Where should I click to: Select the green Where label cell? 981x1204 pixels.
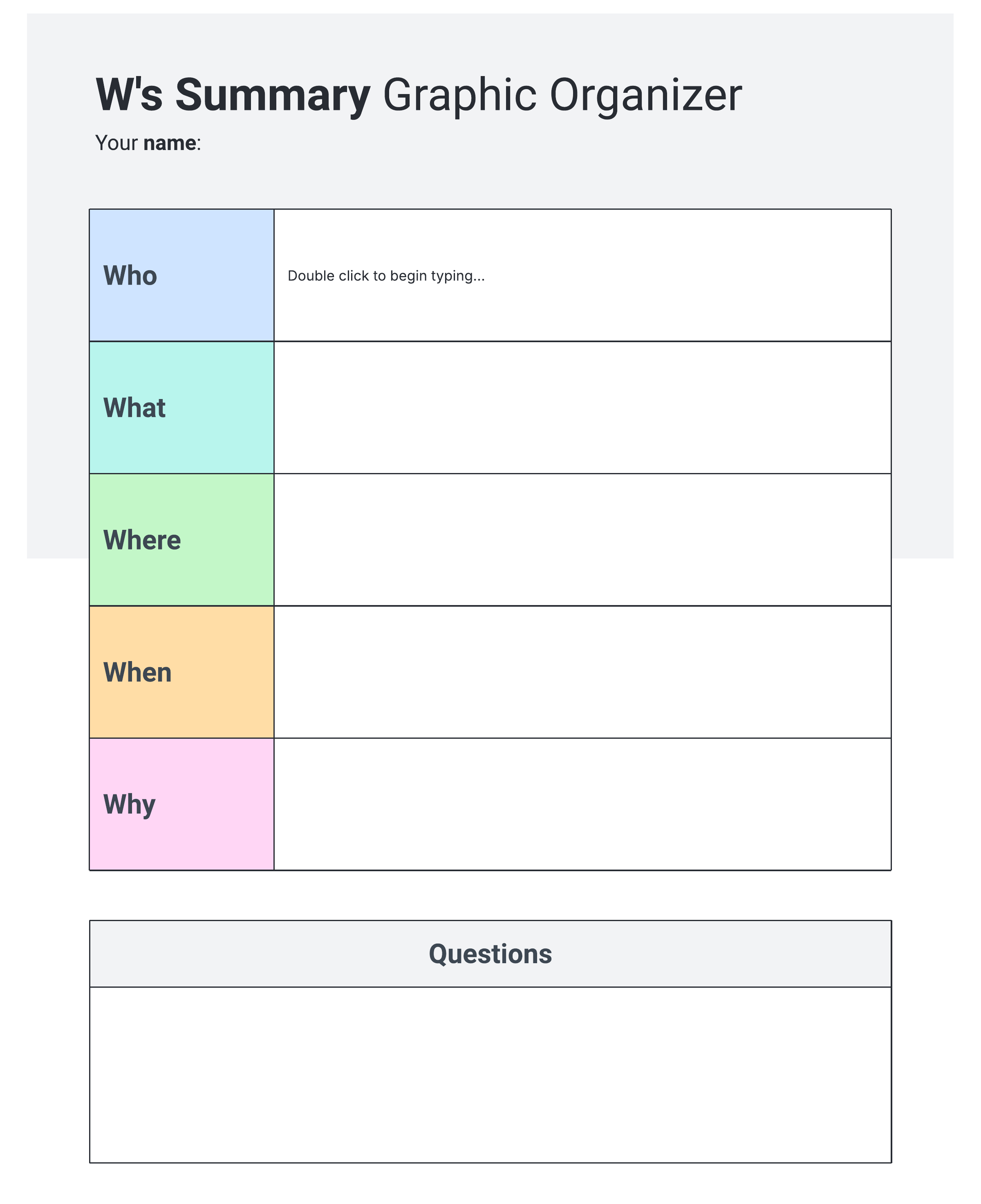[181, 540]
